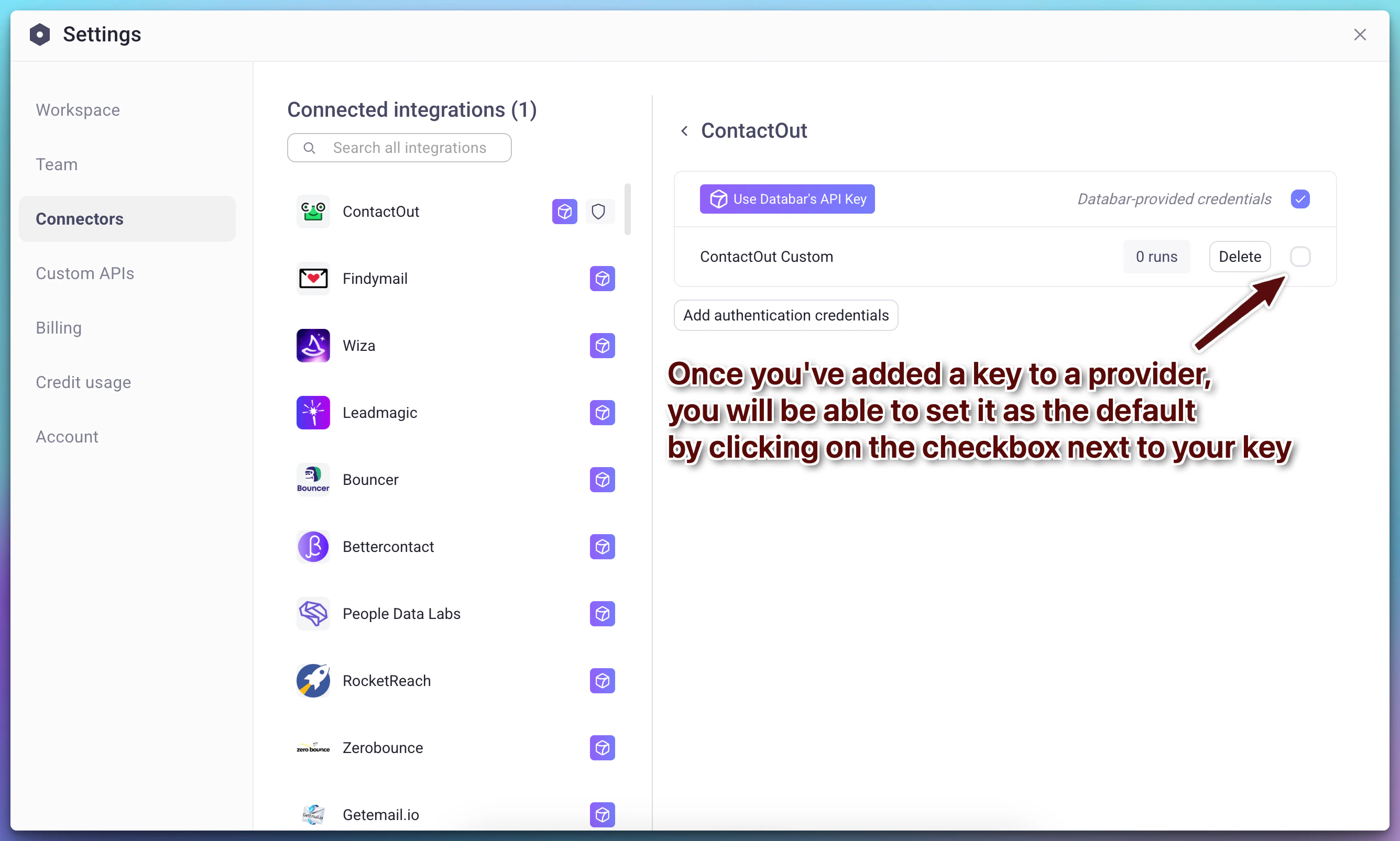This screenshot has height=841, width=1400.
Task: Select the Bouncer logo icon
Action: pos(313,480)
